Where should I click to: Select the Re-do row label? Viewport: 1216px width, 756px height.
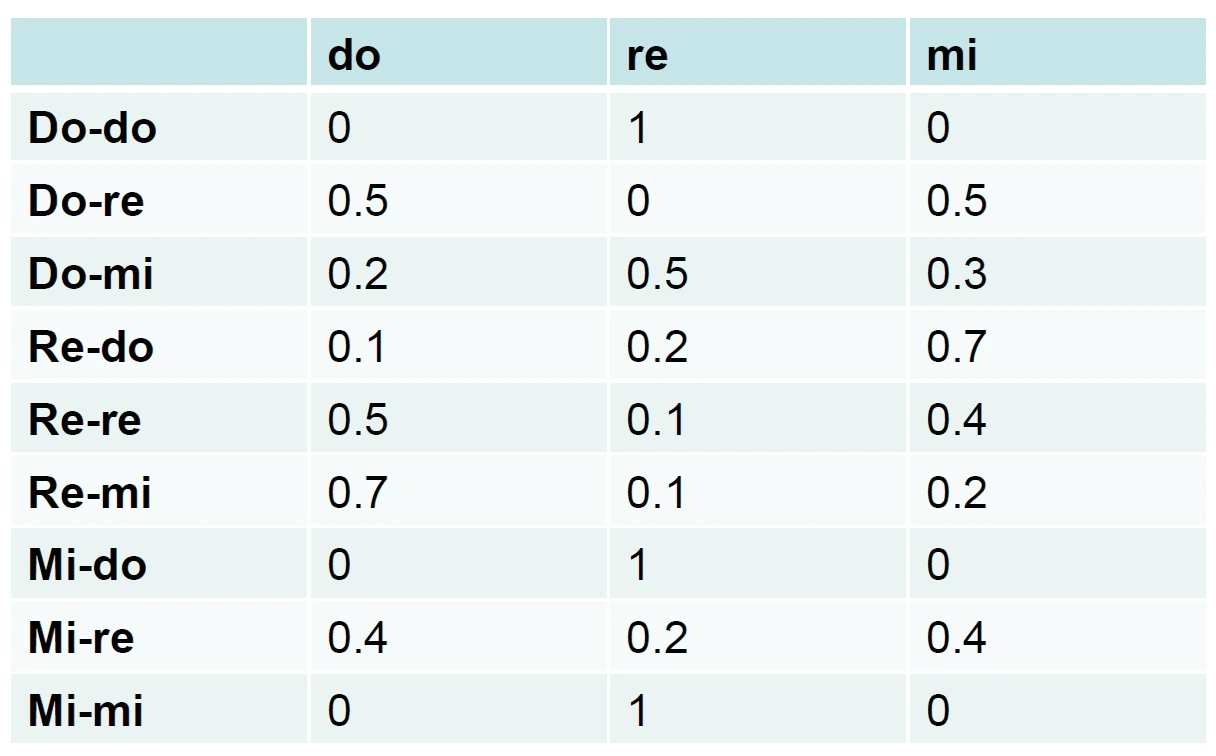tap(91, 347)
